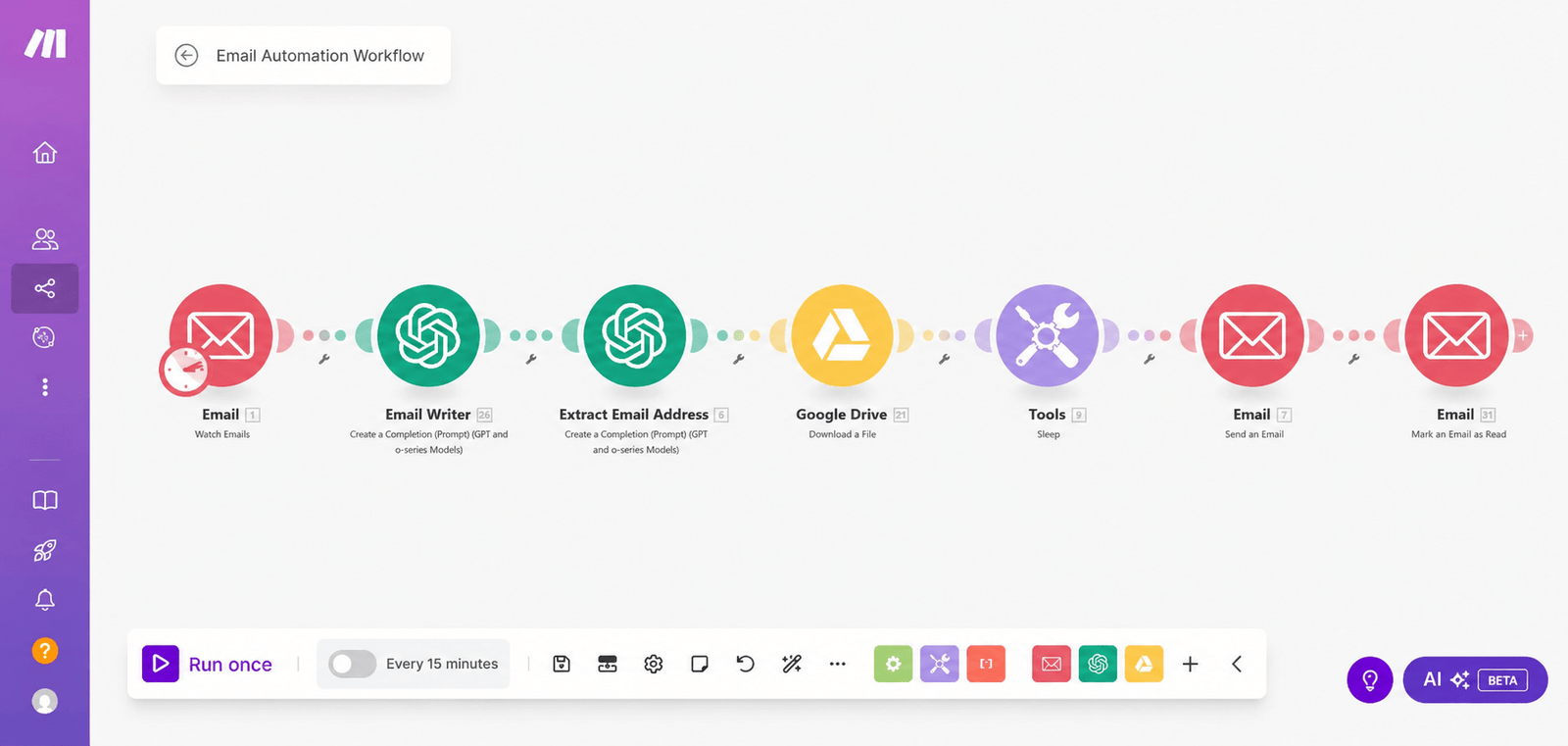Open the Every 15 minutes schedule setting
Viewport: 1568px width, 746px height.
pos(442,664)
